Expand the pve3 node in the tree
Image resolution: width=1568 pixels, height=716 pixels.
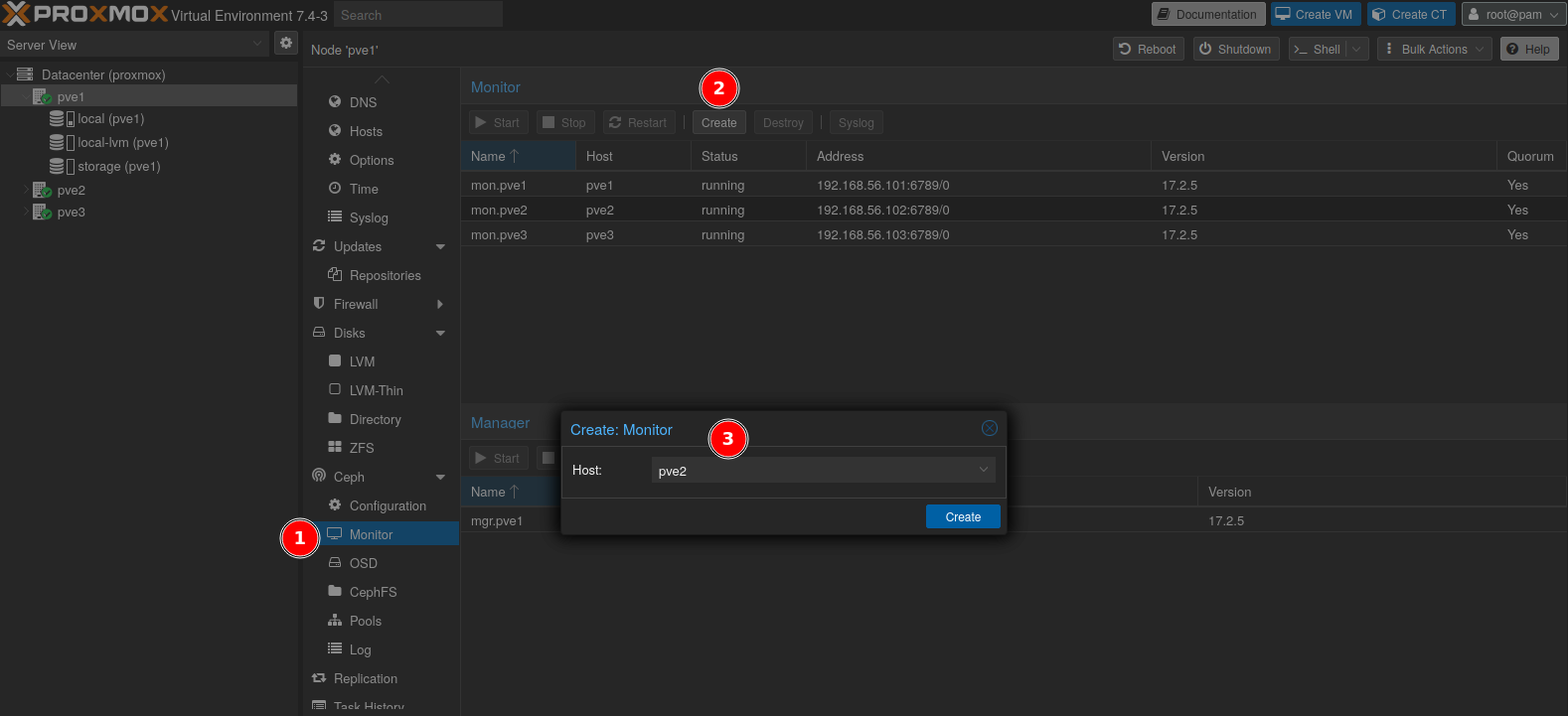(x=26, y=212)
